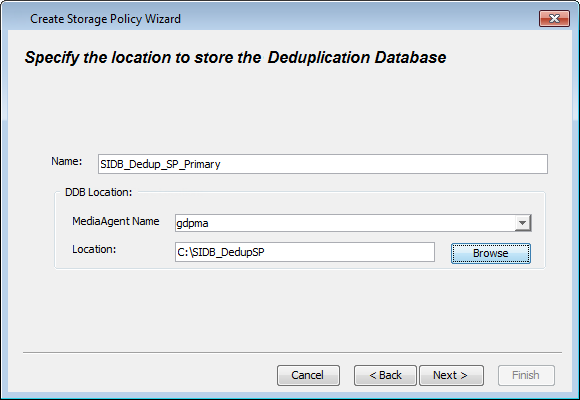The width and height of the screenshot is (580, 400).
Task: Return with the Back button
Action: [x=385, y=375]
